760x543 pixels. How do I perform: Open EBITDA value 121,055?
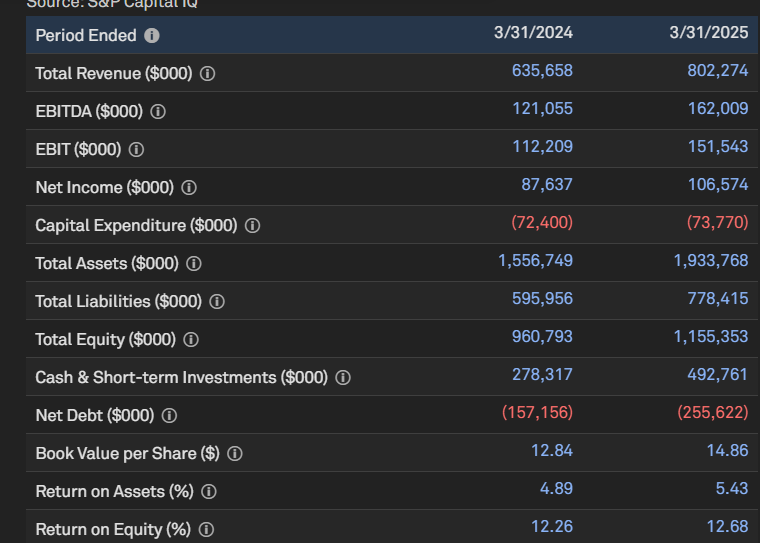543,109
